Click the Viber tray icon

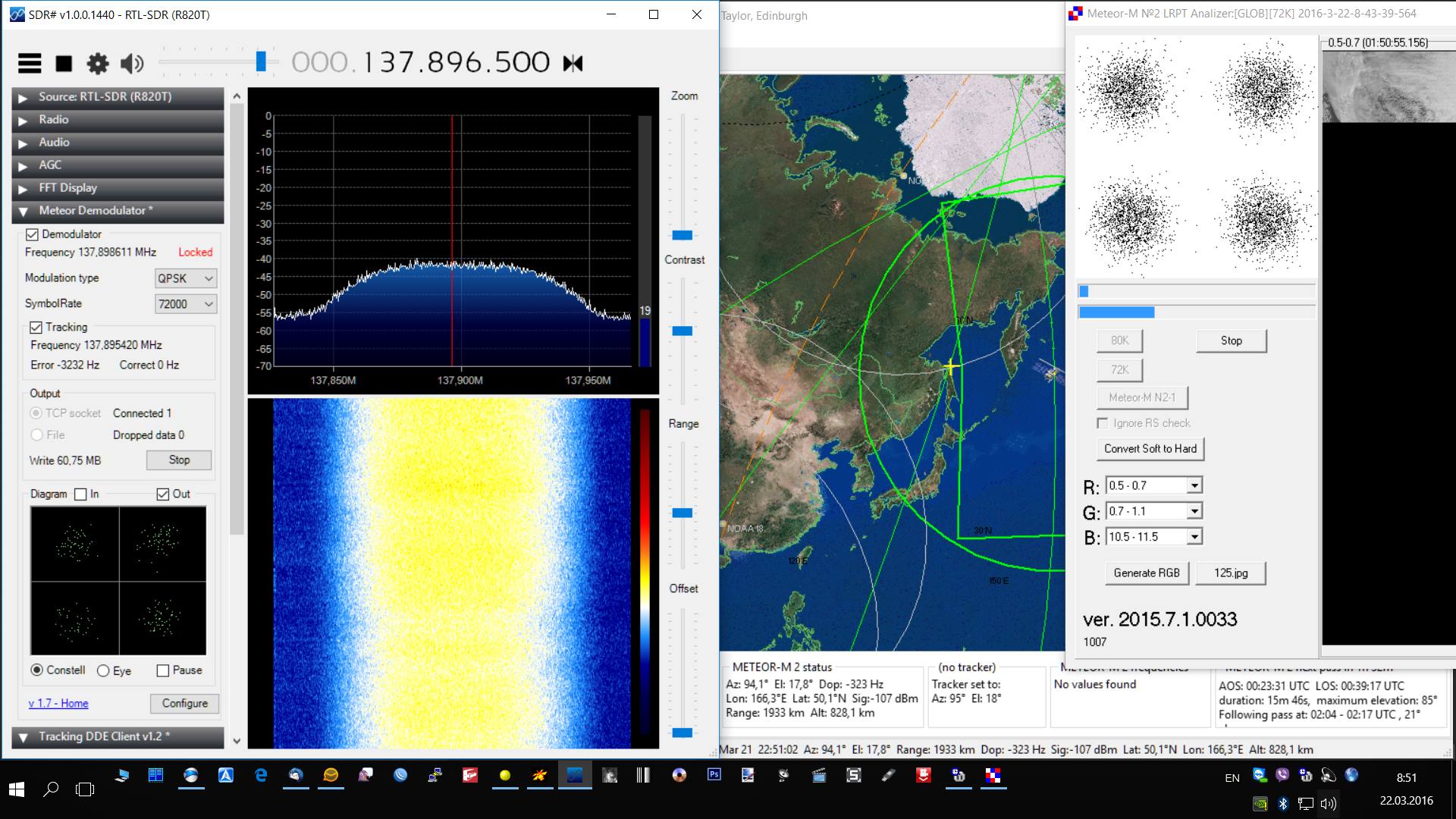tap(1282, 775)
